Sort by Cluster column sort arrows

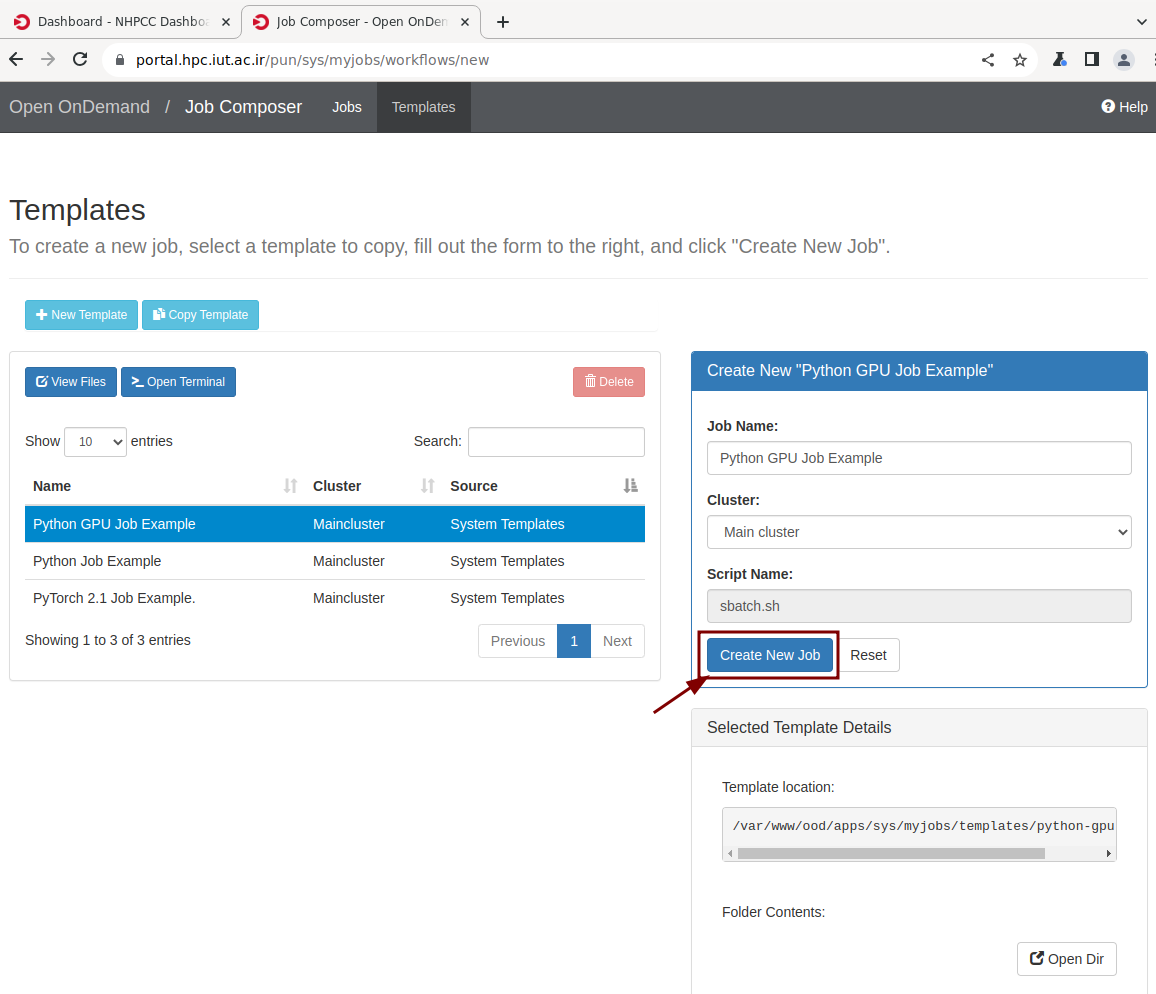pos(428,486)
